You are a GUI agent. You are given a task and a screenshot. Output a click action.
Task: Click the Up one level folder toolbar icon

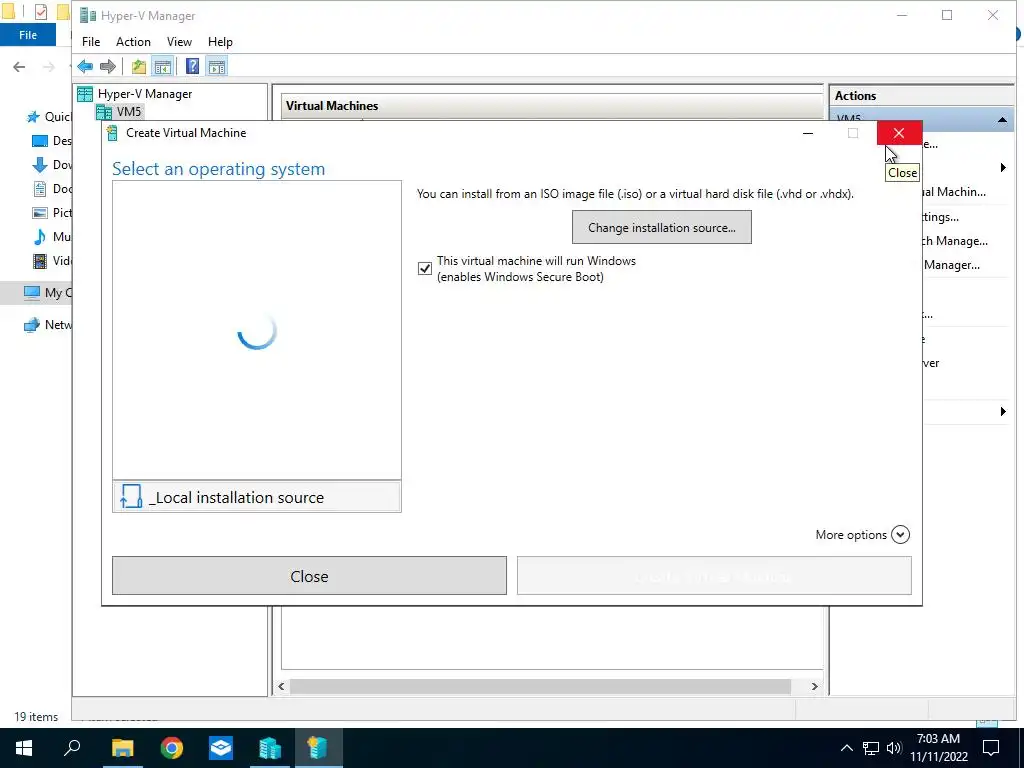(138, 66)
